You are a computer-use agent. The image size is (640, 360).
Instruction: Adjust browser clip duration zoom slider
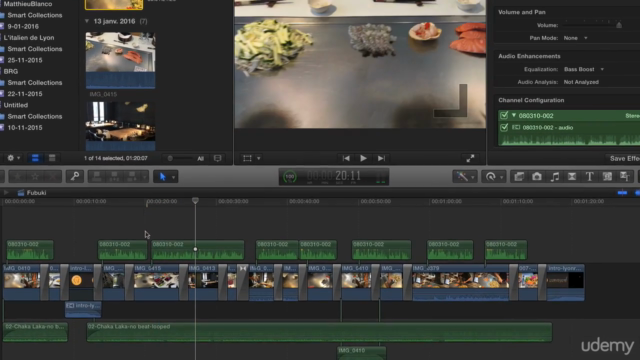[x=170, y=158]
